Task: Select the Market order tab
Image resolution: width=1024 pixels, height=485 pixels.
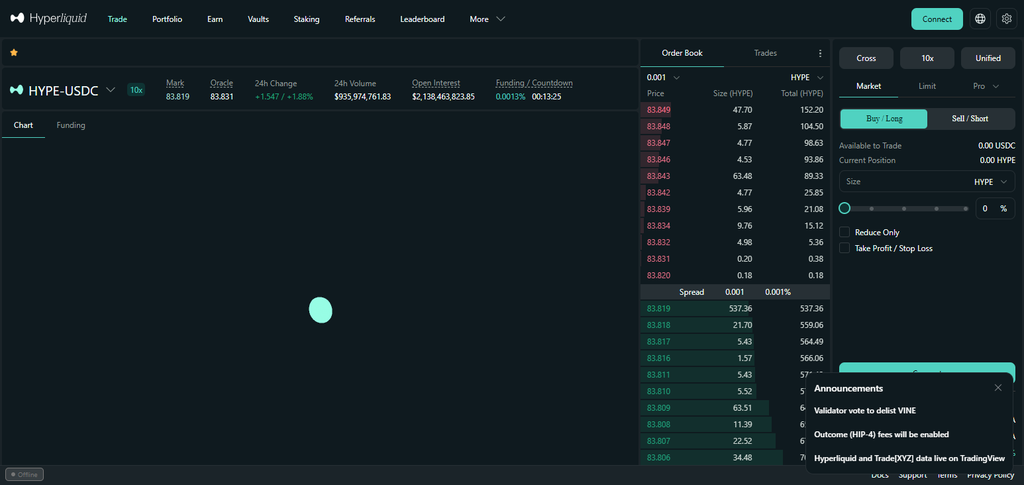Action: (869, 86)
